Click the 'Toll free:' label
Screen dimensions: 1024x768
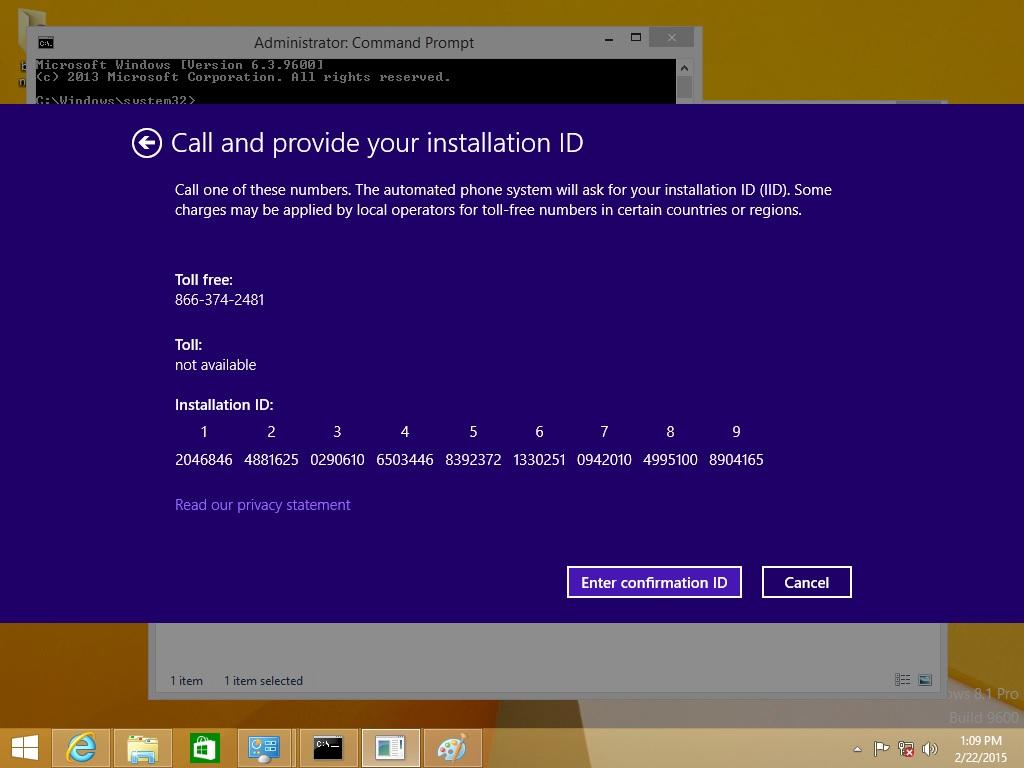point(204,280)
